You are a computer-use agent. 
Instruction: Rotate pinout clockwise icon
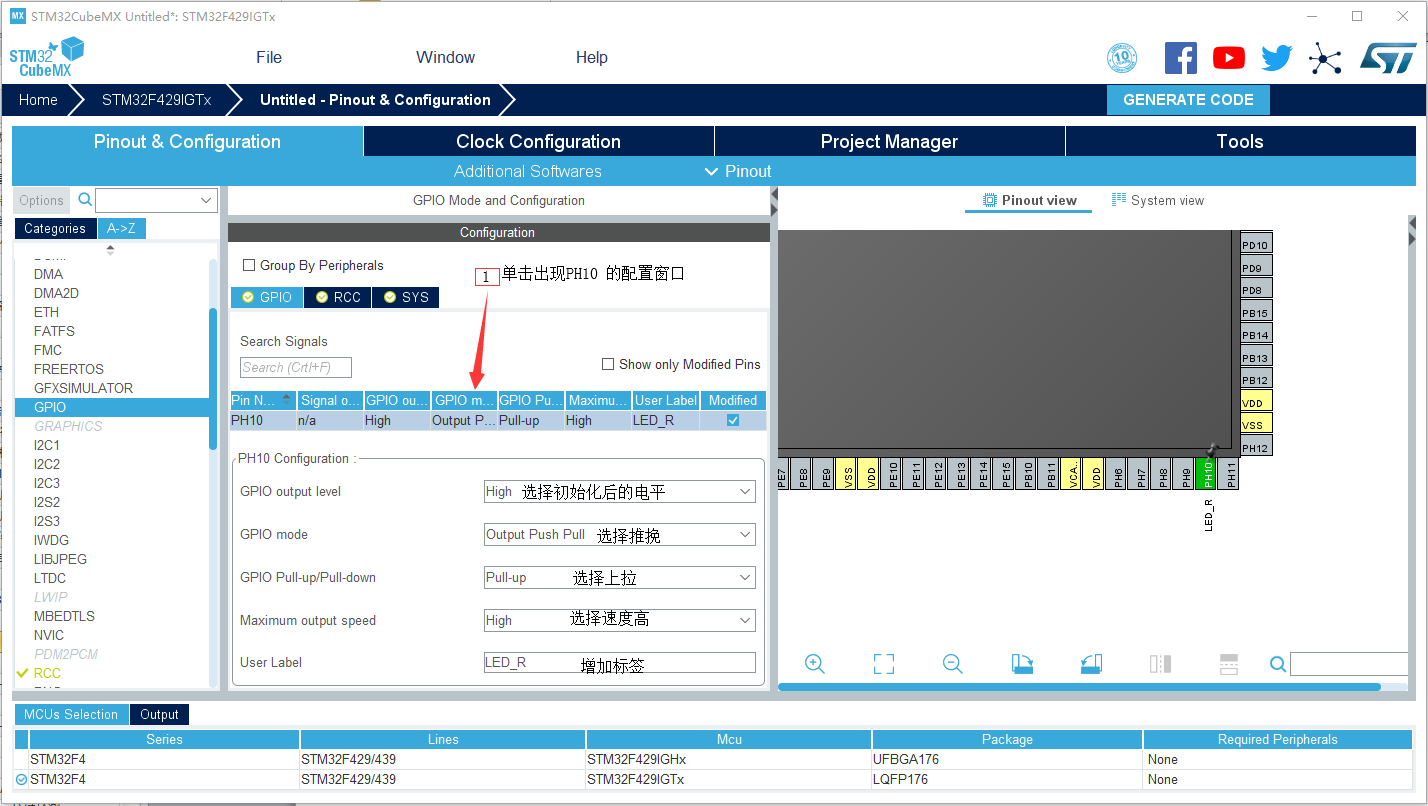pos(1022,664)
